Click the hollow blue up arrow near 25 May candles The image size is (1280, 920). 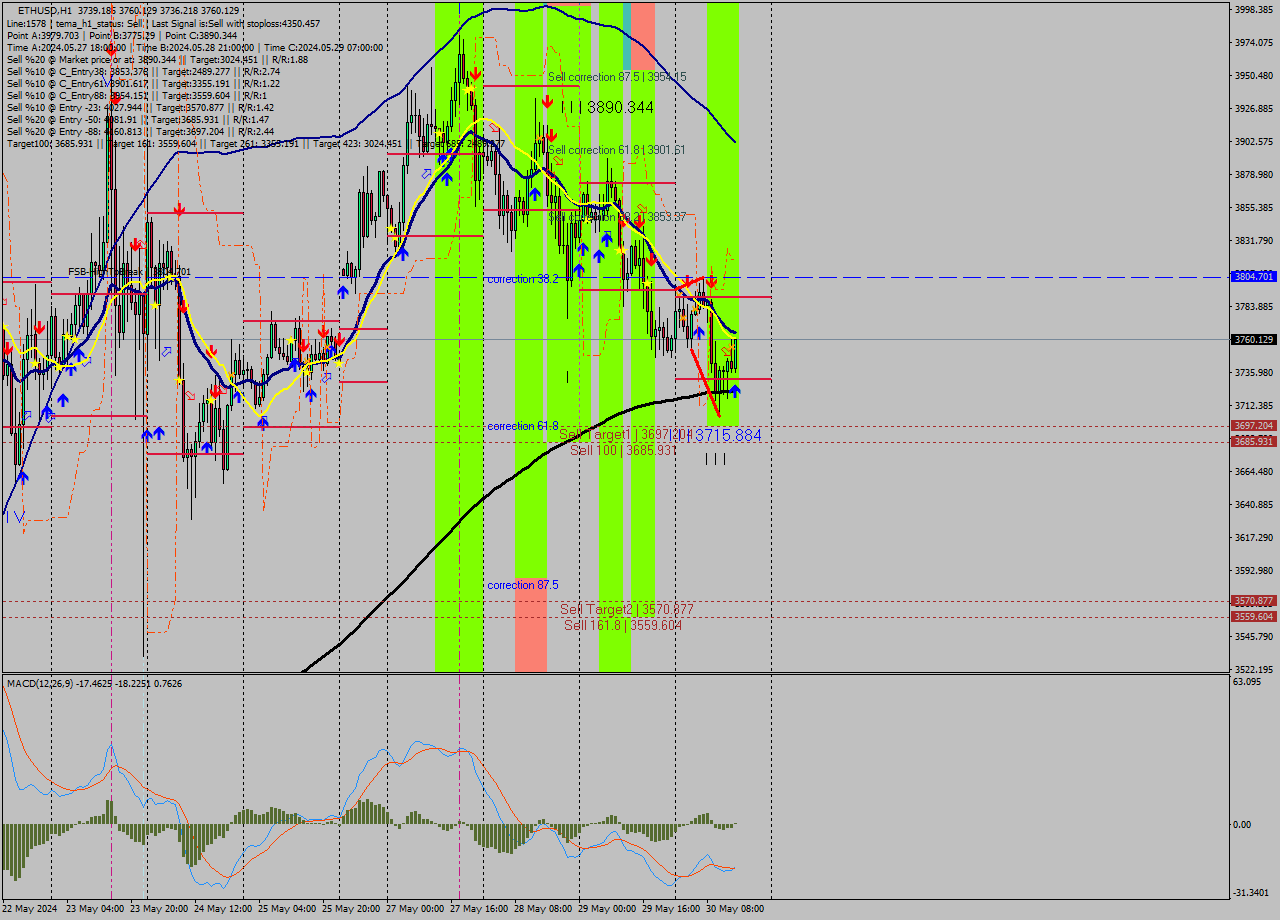coord(326,378)
